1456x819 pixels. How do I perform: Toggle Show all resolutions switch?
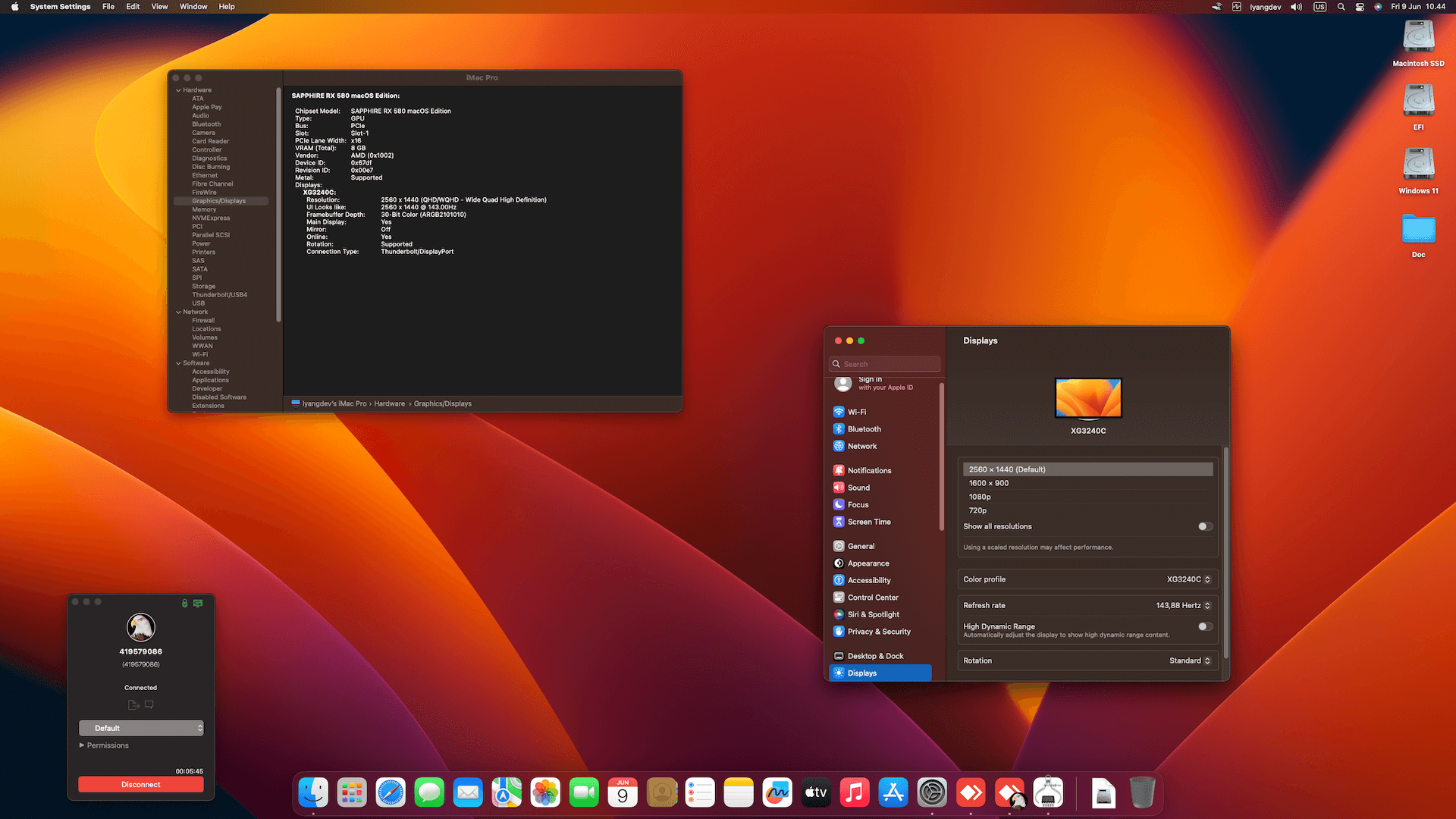[x=1205, y=526]
